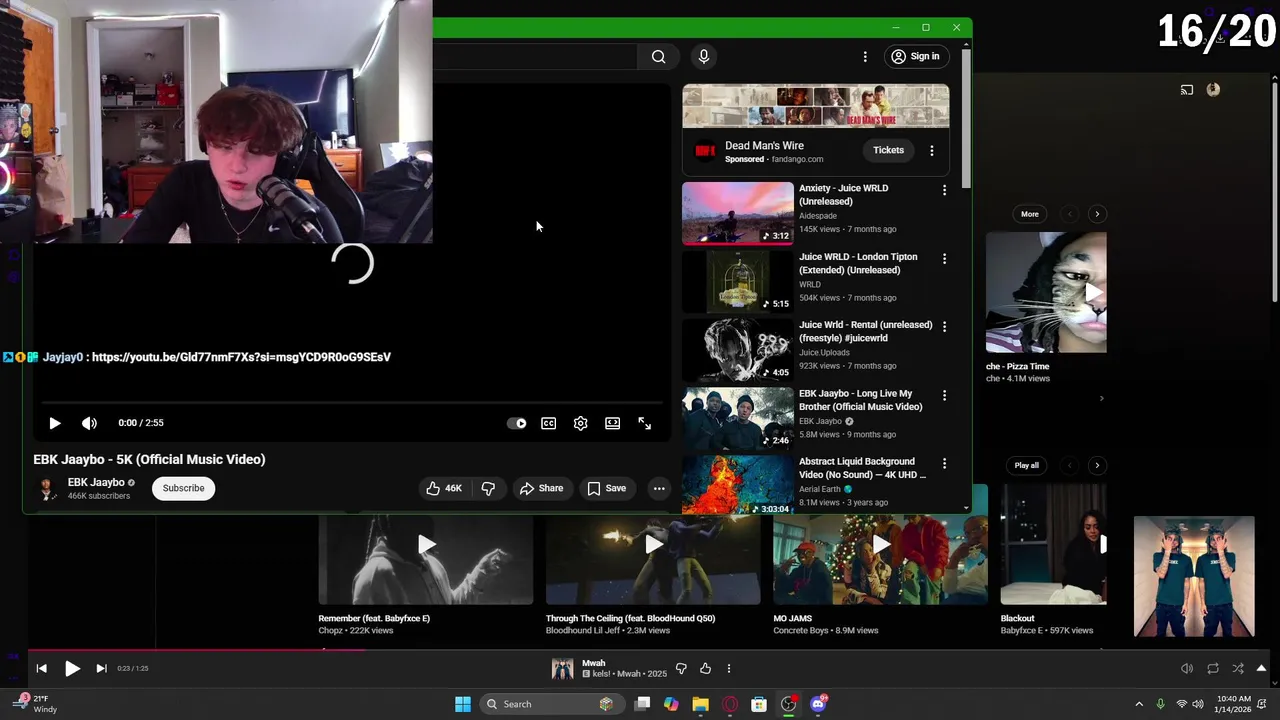
Task: Switch to theater mode
Action: point(613,423)
